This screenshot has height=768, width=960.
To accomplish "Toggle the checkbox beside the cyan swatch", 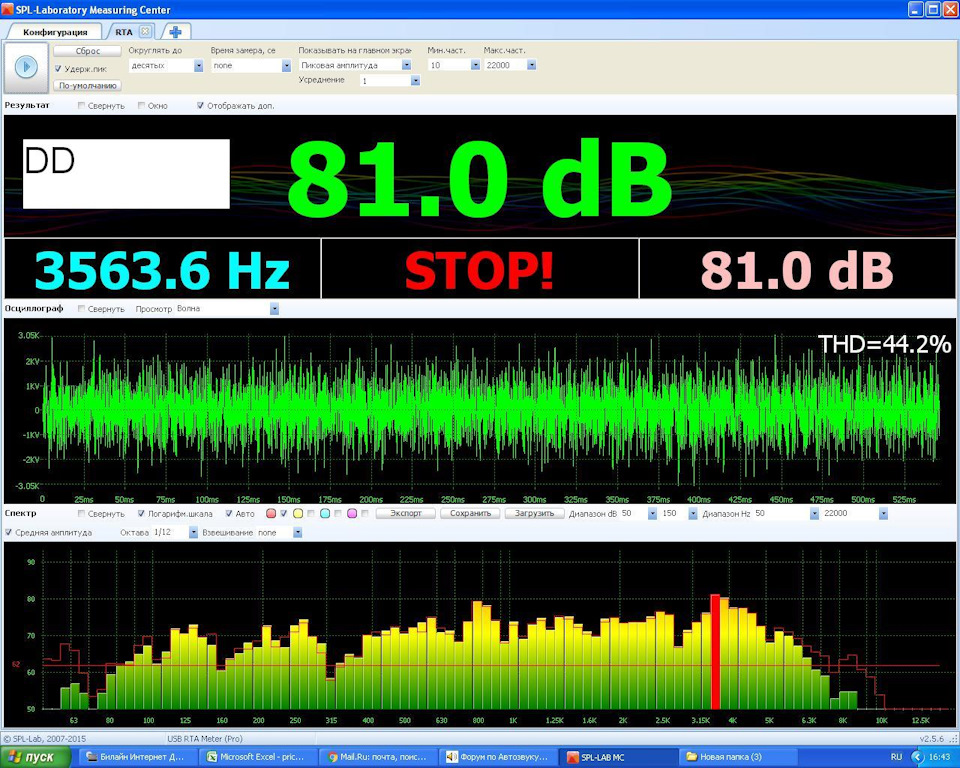I will click(338, 514).
